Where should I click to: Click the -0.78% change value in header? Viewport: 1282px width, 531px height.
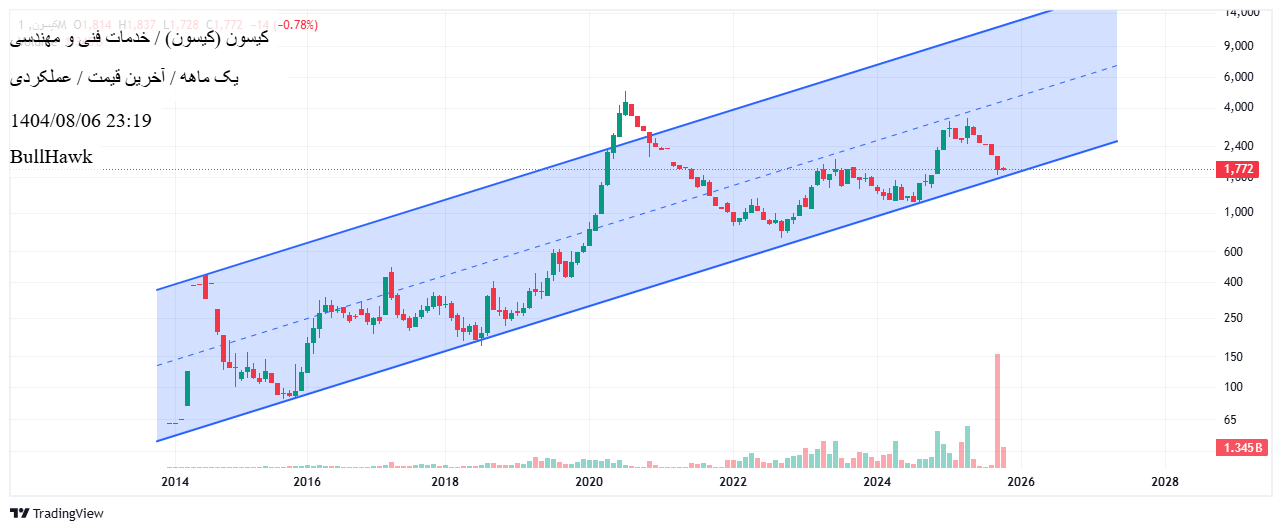point(297,24)
